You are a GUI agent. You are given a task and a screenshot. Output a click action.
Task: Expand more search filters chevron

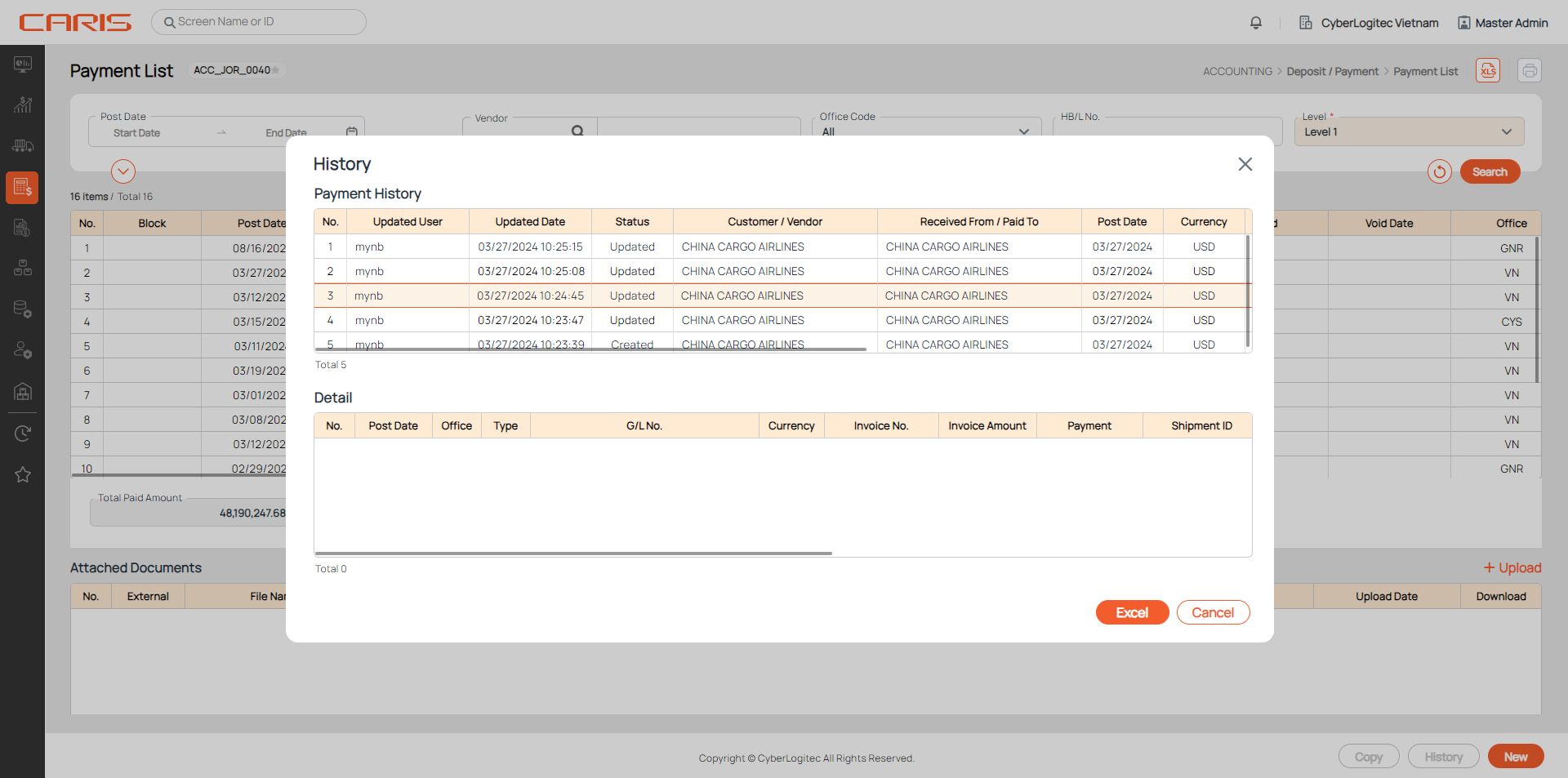(x=123, y=171)
